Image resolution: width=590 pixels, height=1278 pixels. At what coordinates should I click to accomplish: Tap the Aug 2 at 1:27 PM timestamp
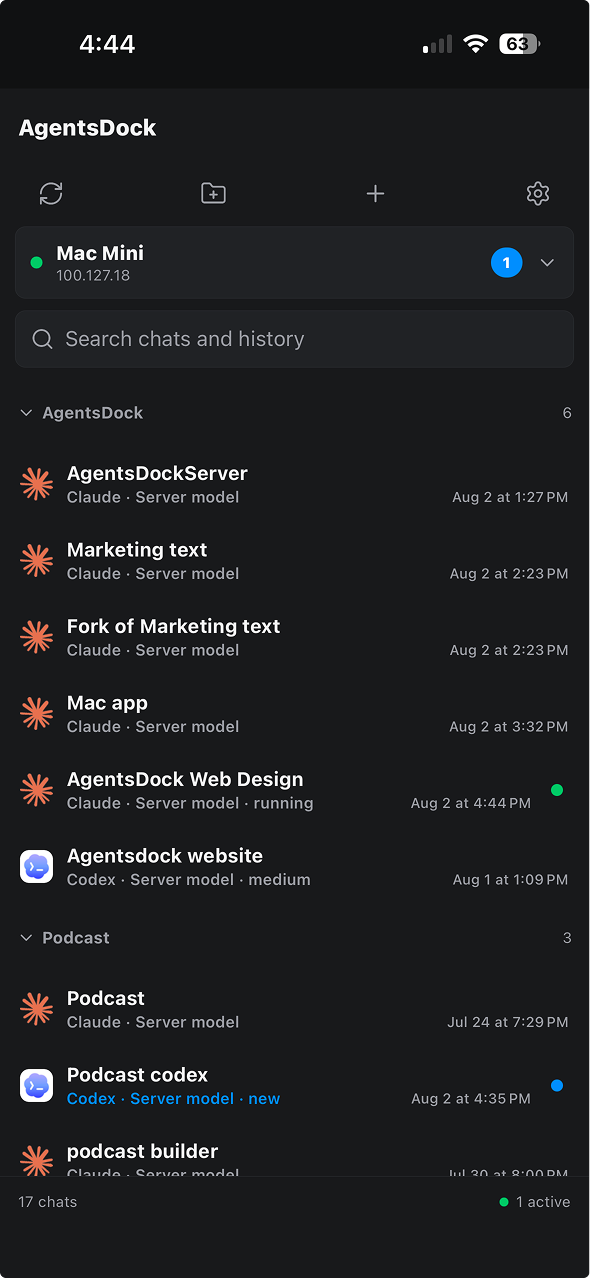point(510,497)
